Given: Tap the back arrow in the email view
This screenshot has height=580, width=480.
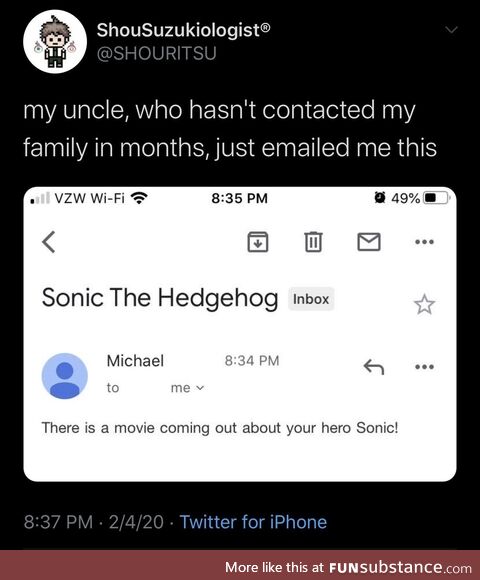Looking at the screenshot, I should (x=49, y=242).
